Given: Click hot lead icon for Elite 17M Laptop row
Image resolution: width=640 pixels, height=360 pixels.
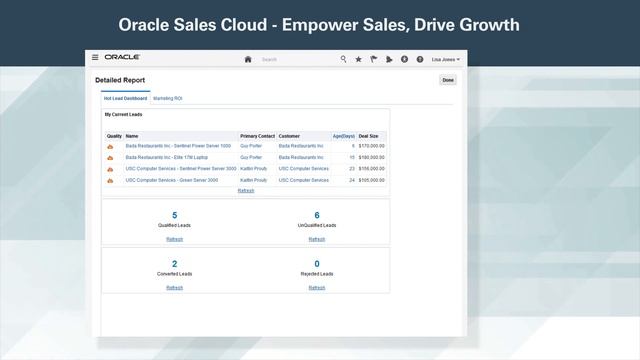Looking at the screenshot, I should pyautogui.click(x=110, y=158).
